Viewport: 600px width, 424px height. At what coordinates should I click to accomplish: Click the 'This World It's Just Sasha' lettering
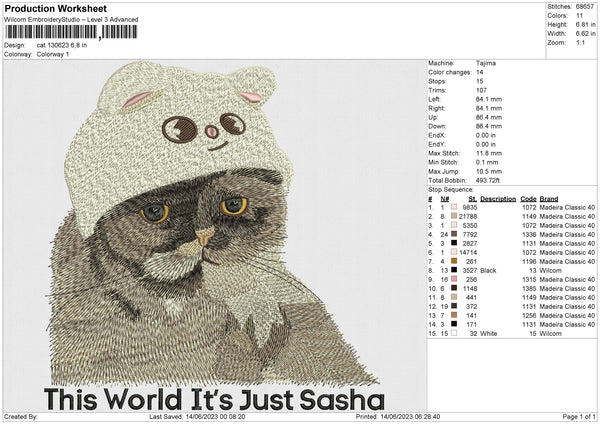tap(214, 400)
